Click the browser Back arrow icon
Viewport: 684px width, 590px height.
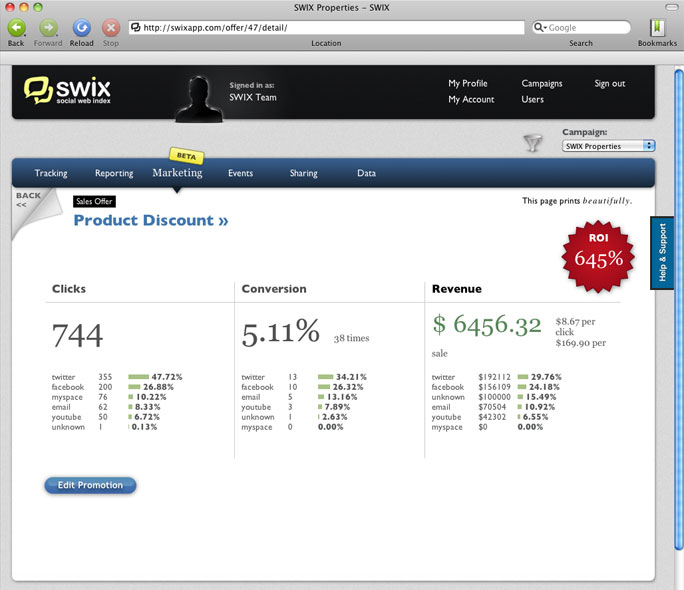(17, 28)
